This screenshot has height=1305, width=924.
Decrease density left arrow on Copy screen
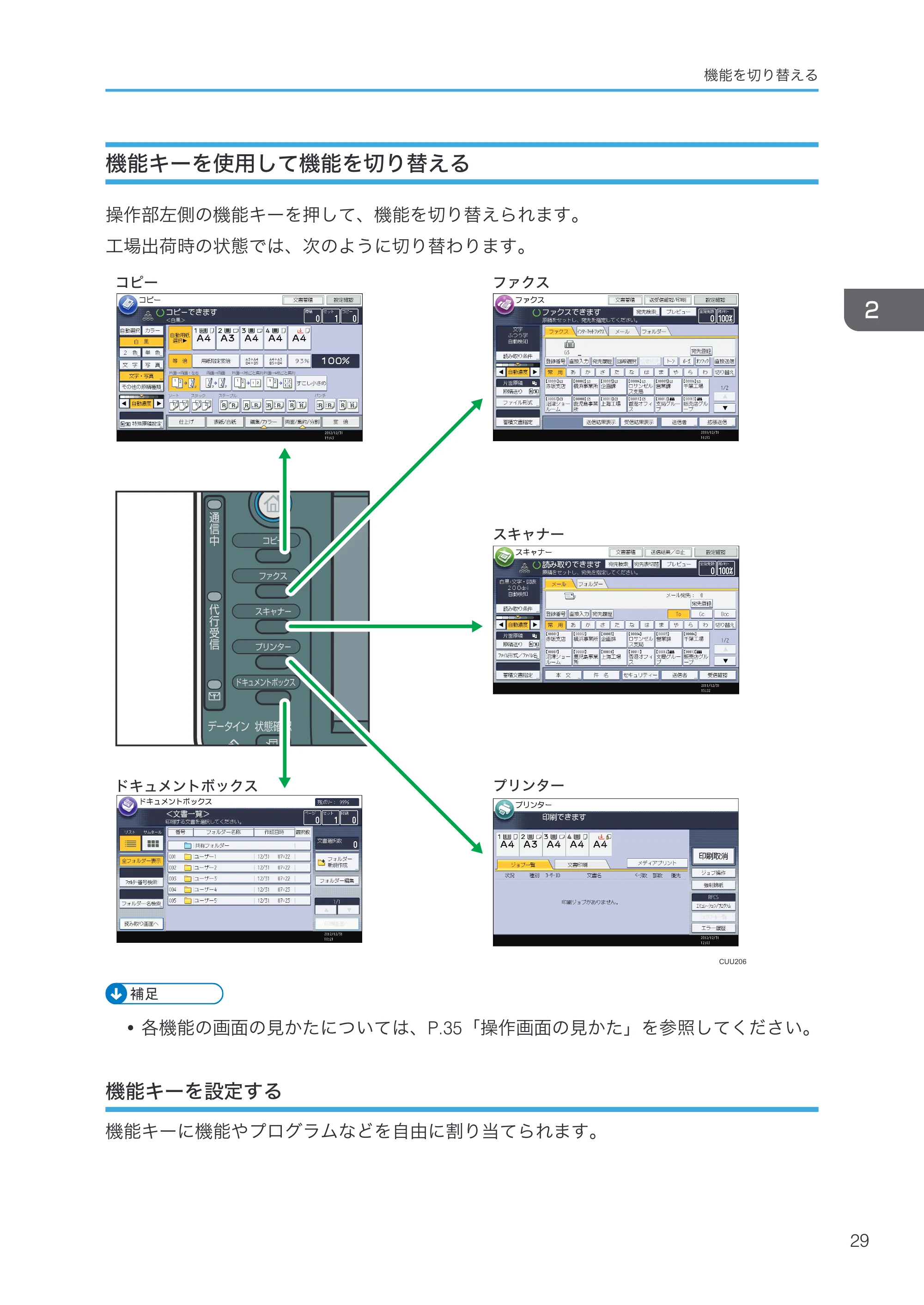(124, 403)
